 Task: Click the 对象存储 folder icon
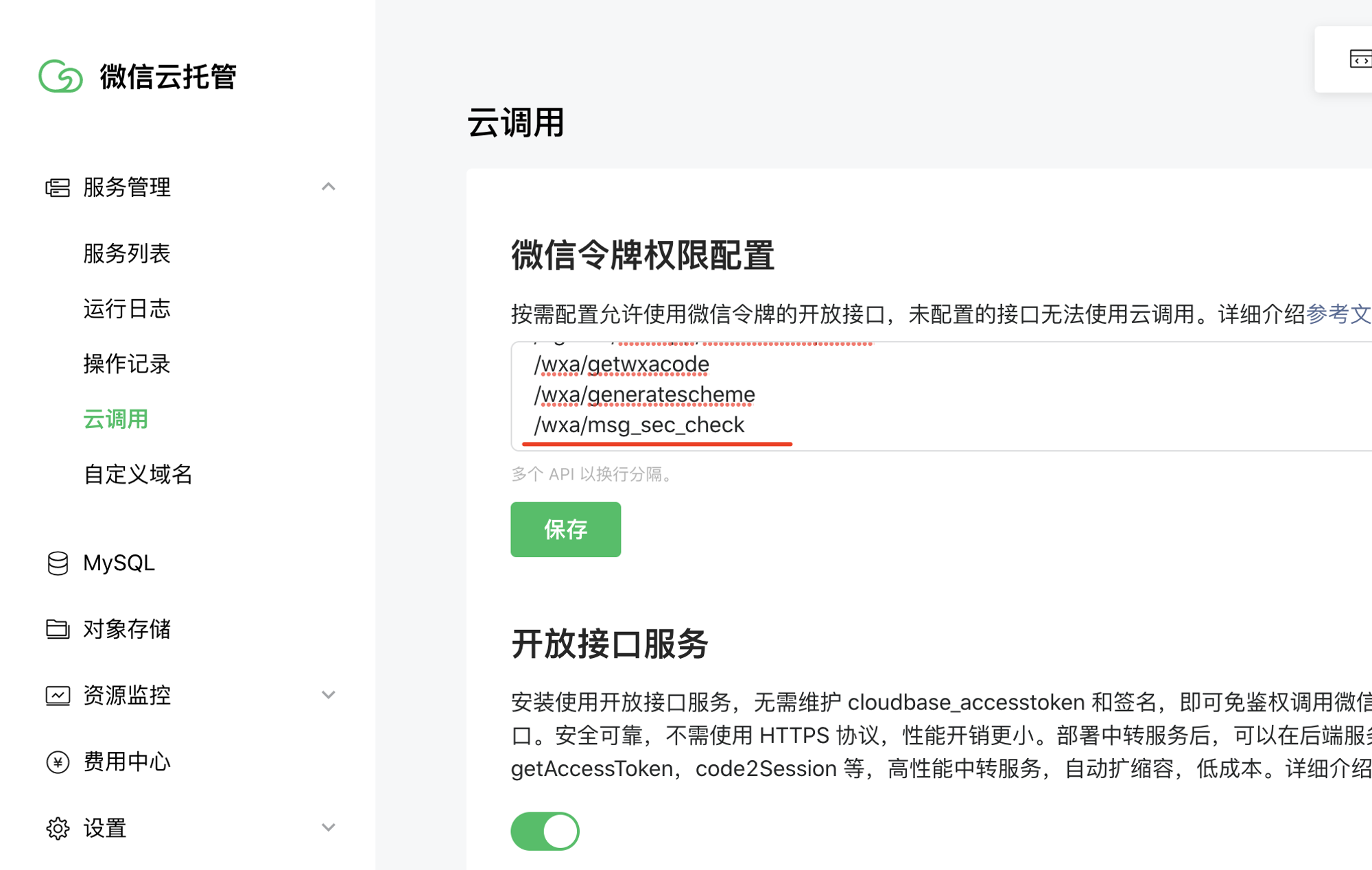(58, 629)
